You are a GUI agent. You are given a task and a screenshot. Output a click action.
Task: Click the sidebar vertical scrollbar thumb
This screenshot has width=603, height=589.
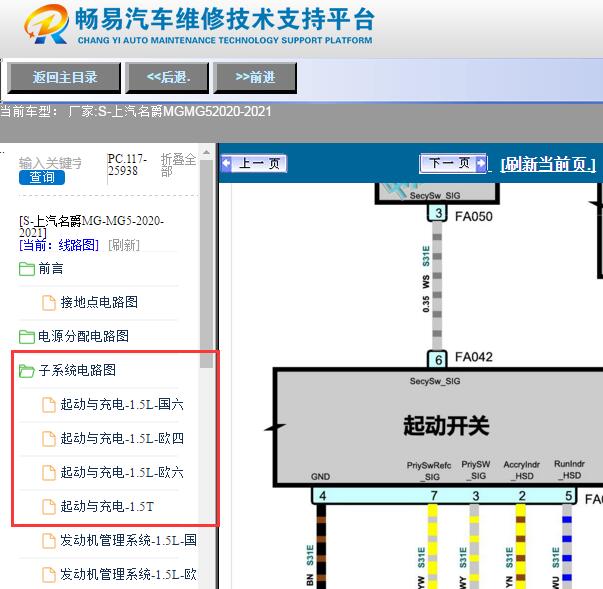[x=207, y=264]
